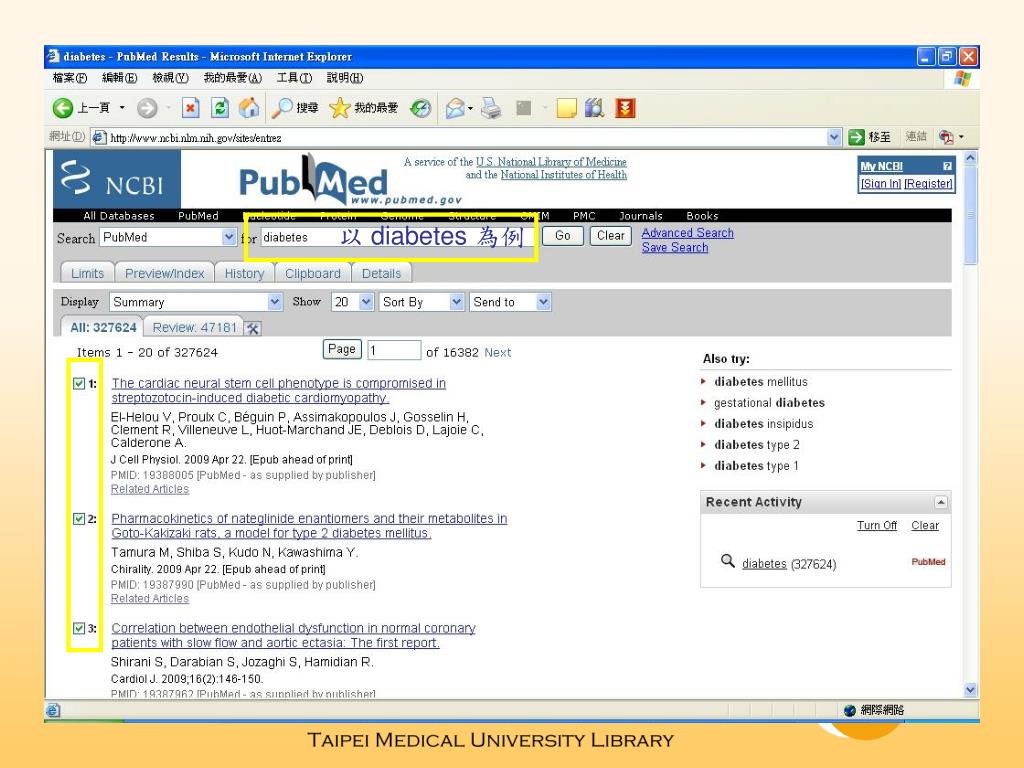This screenshot has width=1024, height=768.
Task: Click the search term field containing diabetes
Action: [x=399, y=237]
